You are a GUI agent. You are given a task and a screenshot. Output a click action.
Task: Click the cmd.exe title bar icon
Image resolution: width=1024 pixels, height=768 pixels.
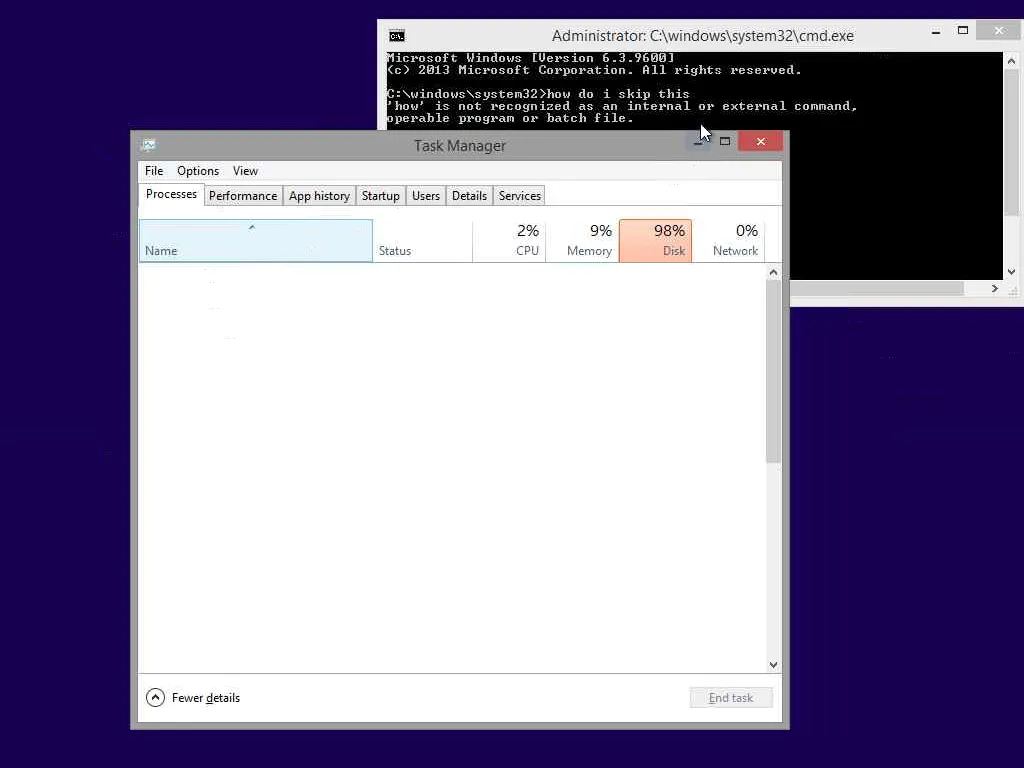tap(396, 36)
